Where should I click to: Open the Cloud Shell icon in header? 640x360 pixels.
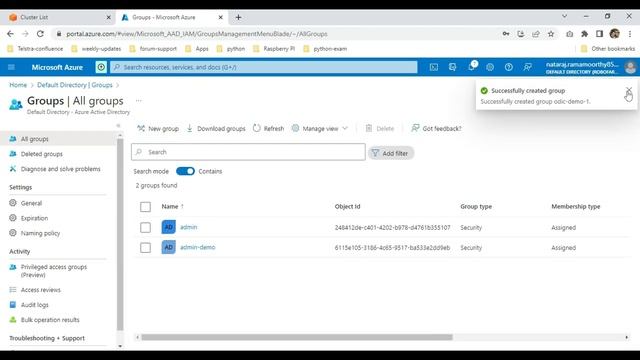[x=433, y=67]
